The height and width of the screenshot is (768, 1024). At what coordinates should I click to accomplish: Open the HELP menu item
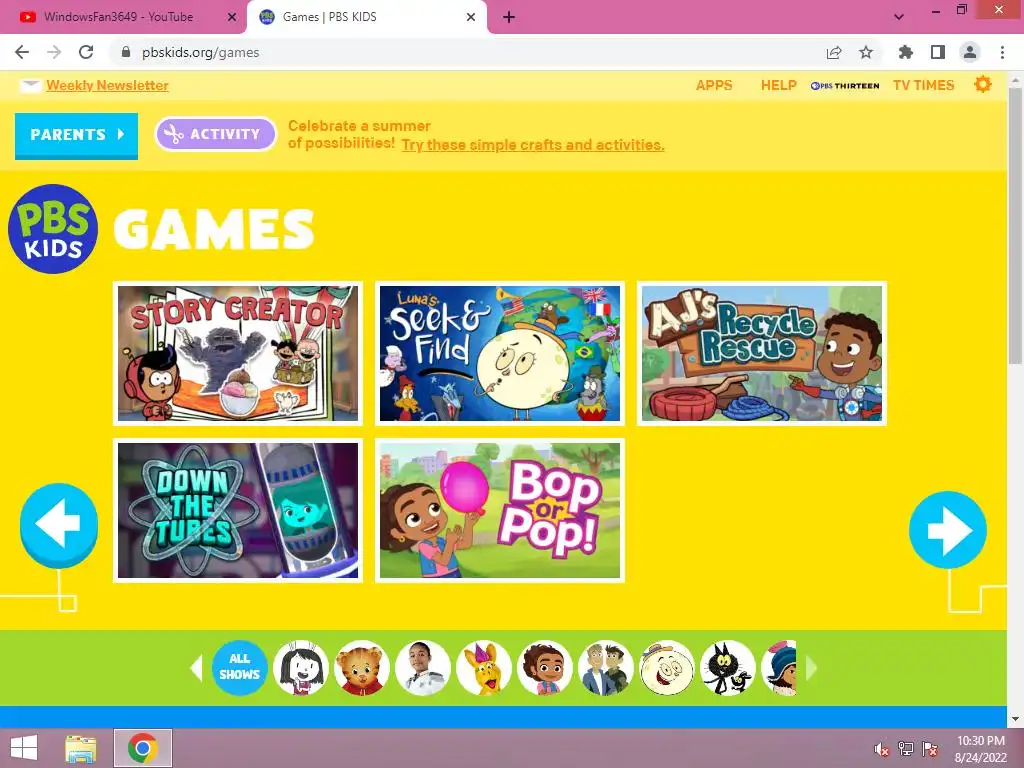[x=778, y=86]
